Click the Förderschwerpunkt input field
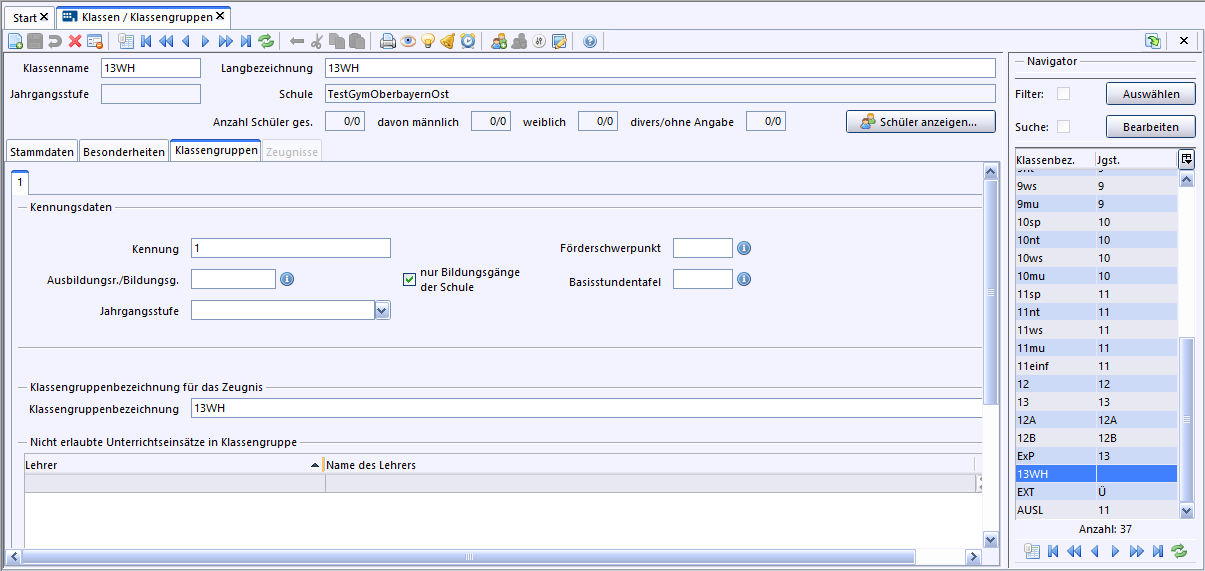 (x=703, y=248)
